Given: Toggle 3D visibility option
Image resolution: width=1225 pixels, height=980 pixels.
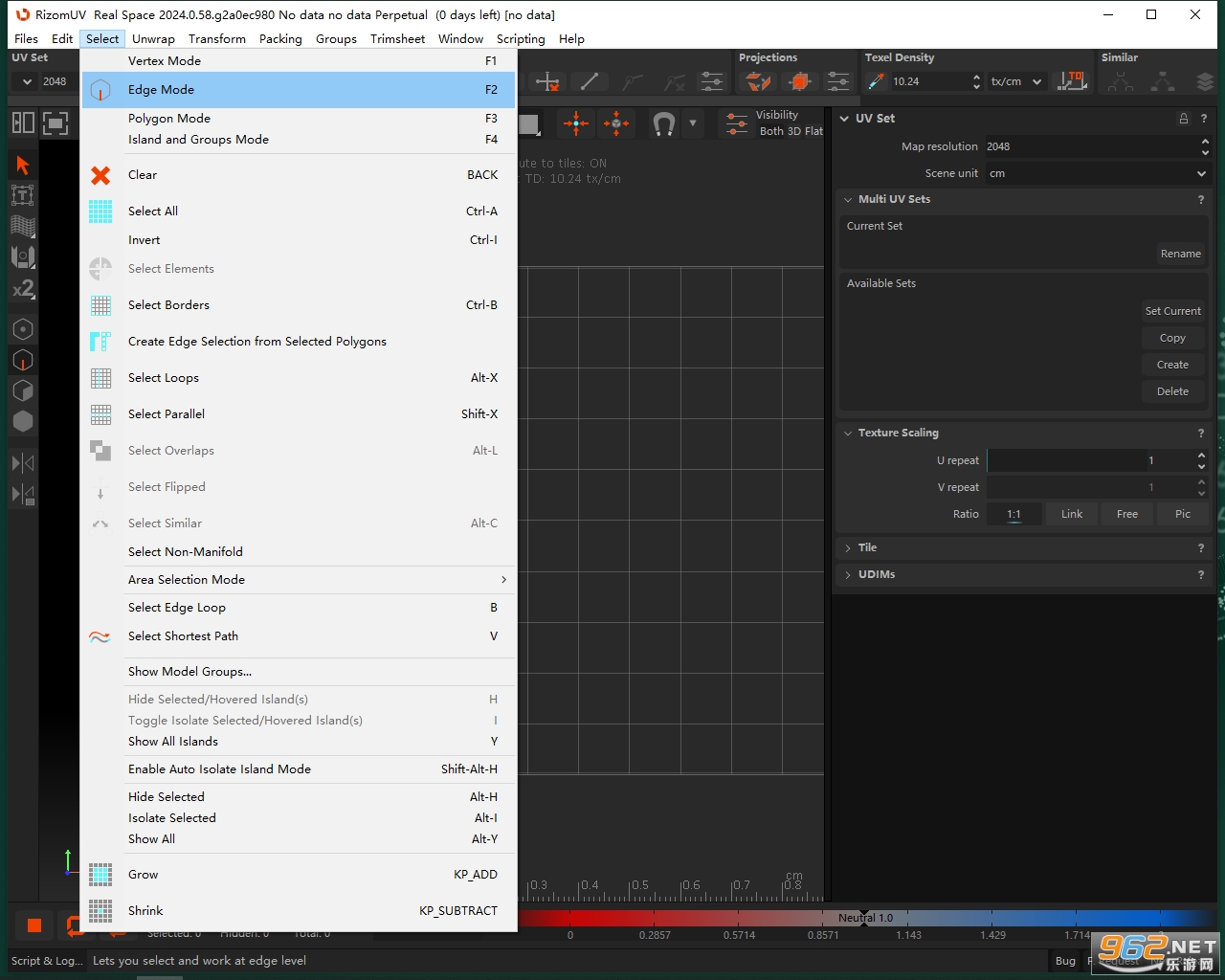Looking at the screenshot, I should coord(793,131).
